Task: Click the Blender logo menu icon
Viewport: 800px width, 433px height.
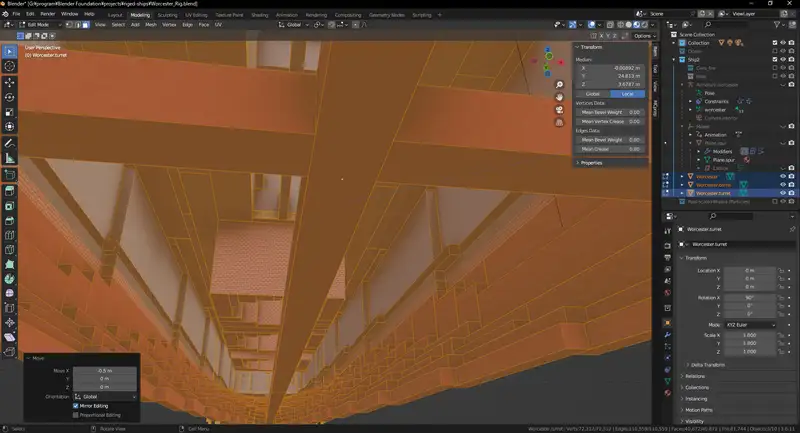Action: pos(5,14)
